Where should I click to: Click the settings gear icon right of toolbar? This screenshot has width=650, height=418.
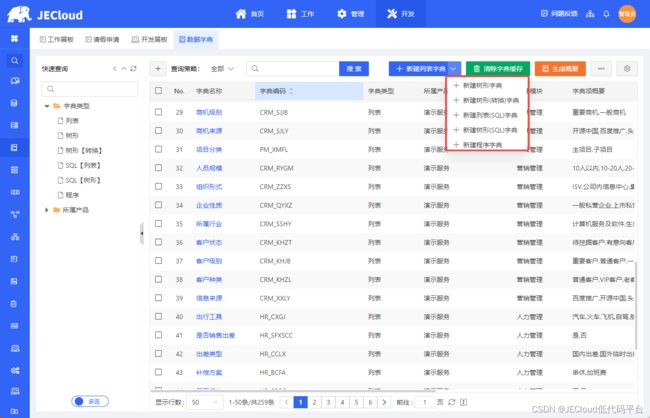628,68
